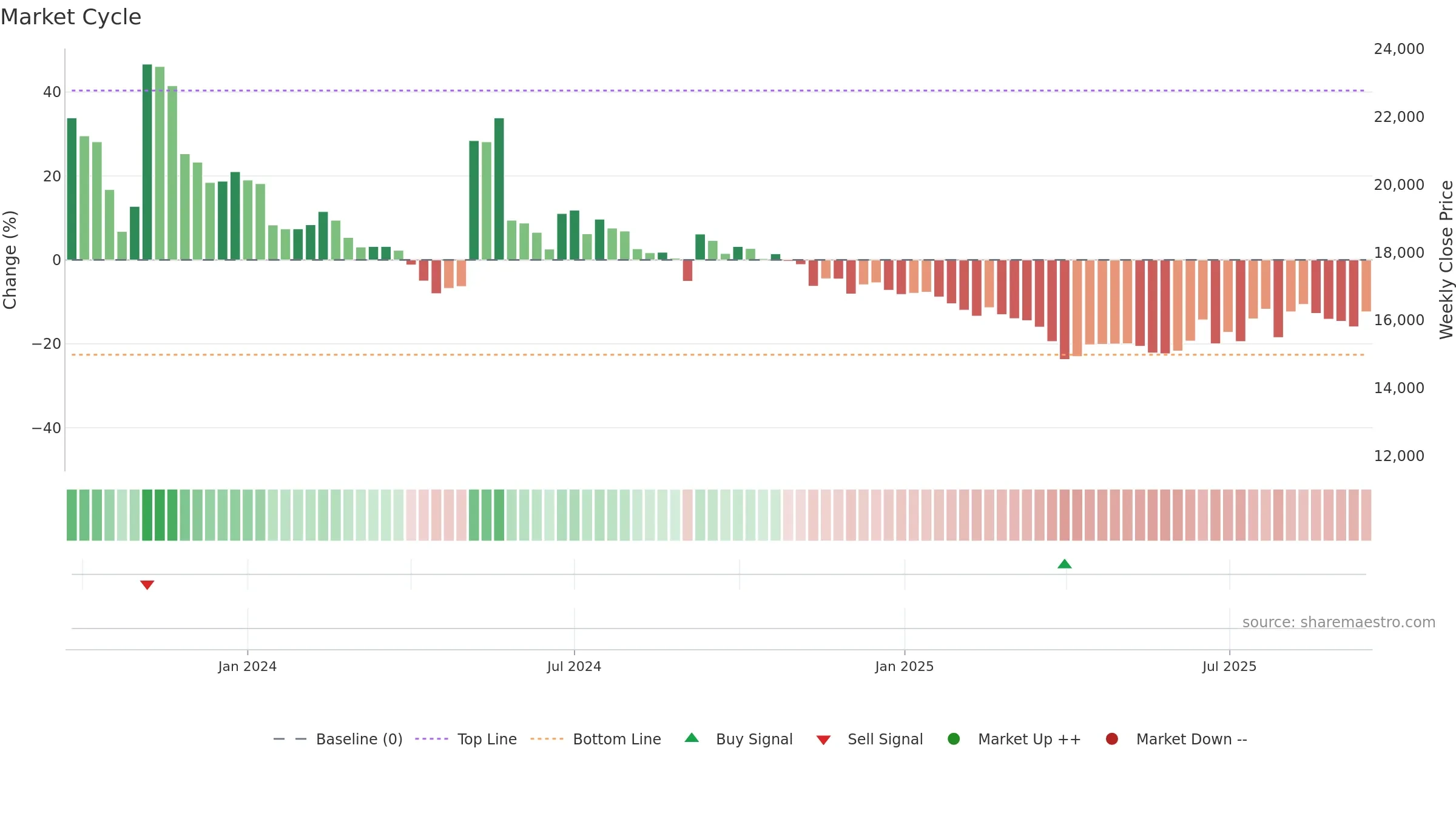The width and height of the screenshot is (1456, 819).
Task: Click the dark red Market Down legend circle
Action: click(1112, 739)
